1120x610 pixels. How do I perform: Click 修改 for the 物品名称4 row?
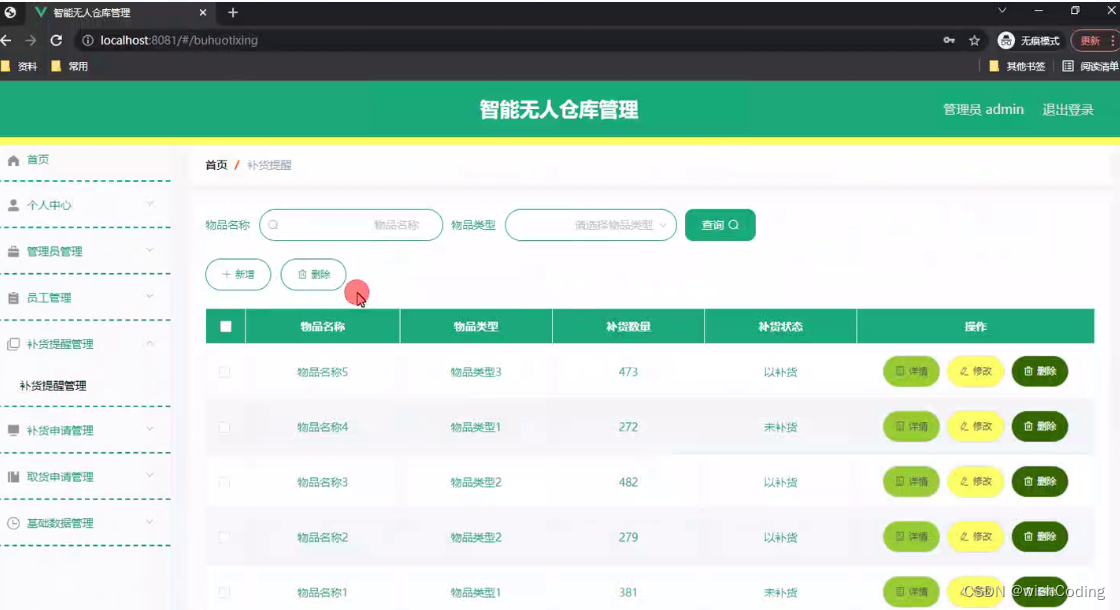pyautogui.click(x=975, y=426)
